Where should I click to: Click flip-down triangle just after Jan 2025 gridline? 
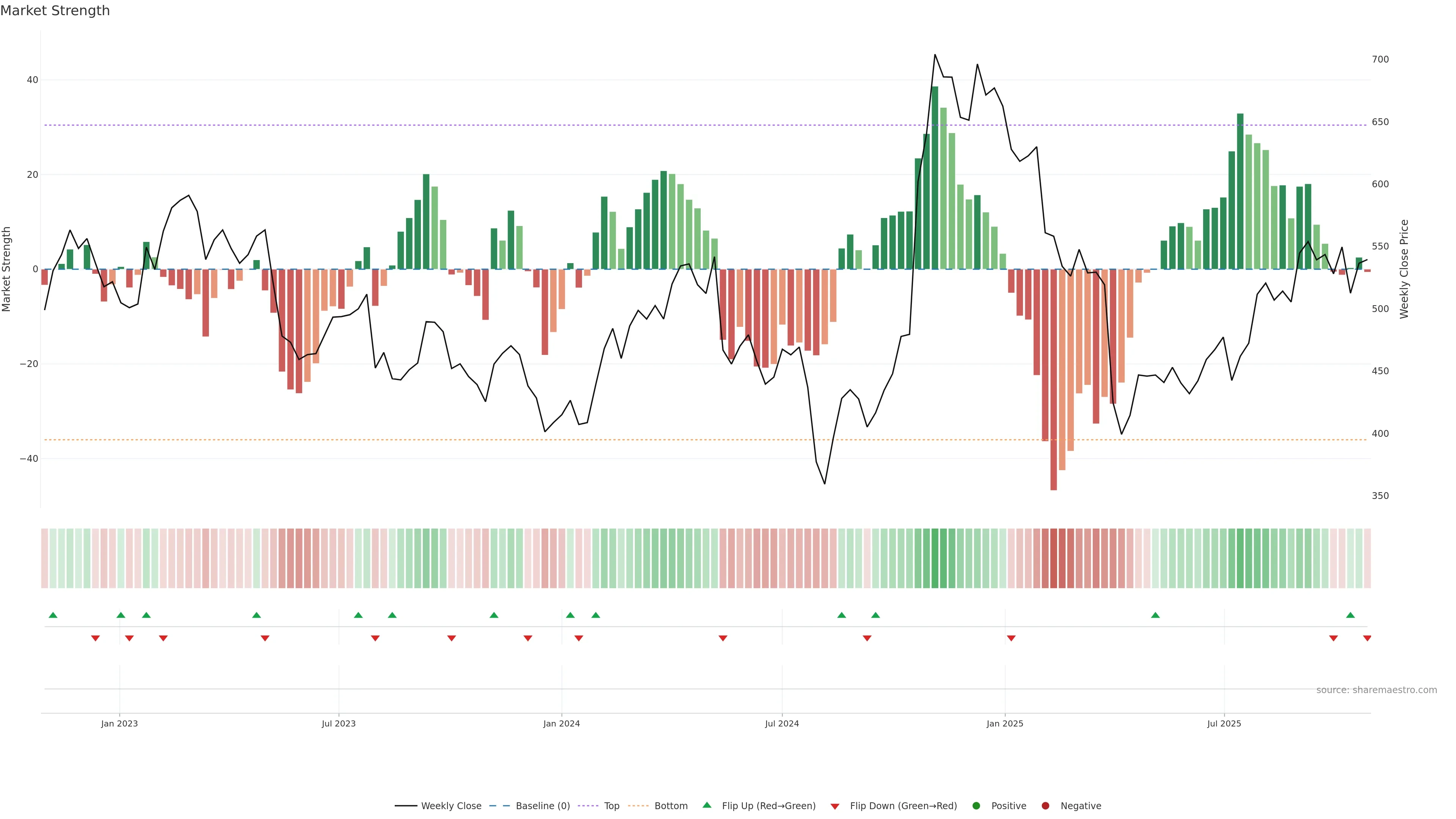1011,638
